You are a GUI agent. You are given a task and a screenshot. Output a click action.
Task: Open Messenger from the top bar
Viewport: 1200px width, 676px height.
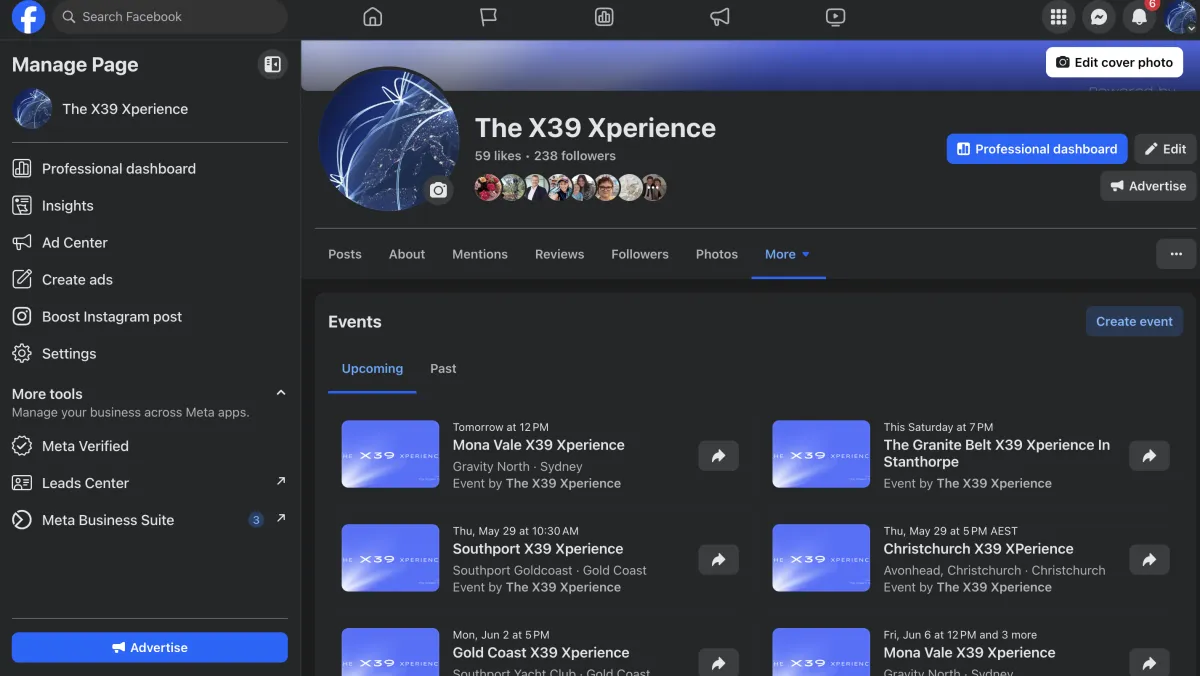click(x=1099, y=17)
